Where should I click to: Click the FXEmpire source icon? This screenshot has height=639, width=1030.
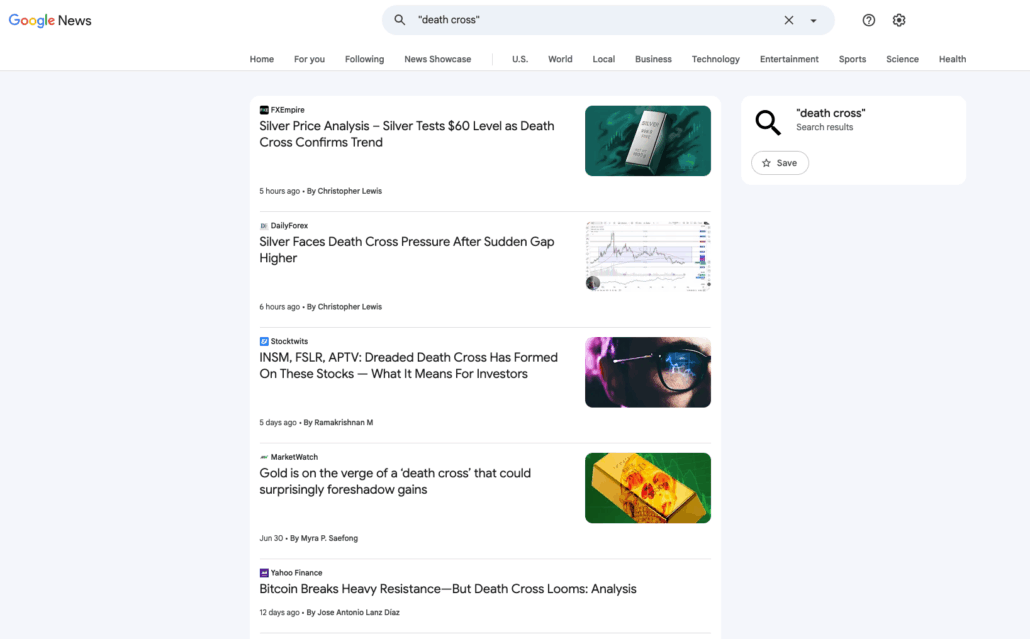click(263, 110)
